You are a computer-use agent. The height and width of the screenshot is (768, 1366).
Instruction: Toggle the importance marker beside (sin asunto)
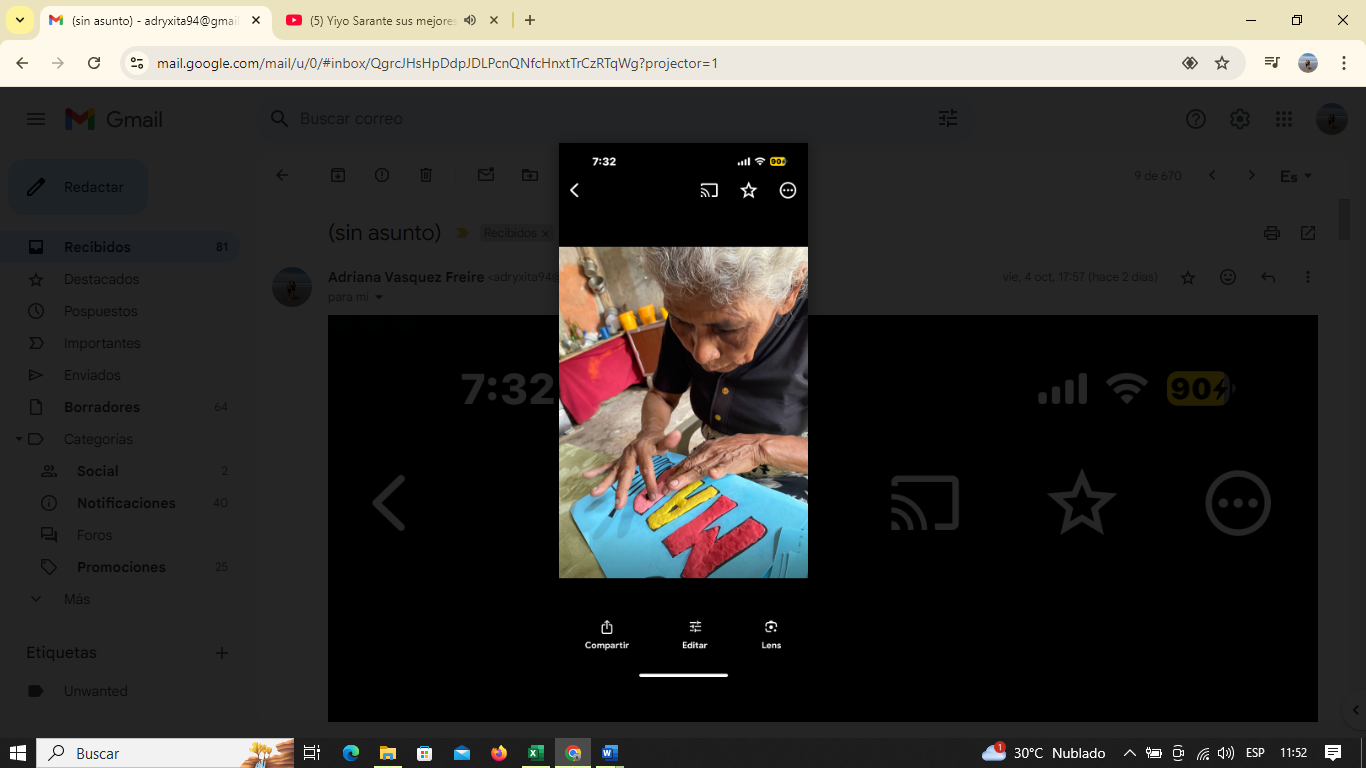tap(462, 233)
